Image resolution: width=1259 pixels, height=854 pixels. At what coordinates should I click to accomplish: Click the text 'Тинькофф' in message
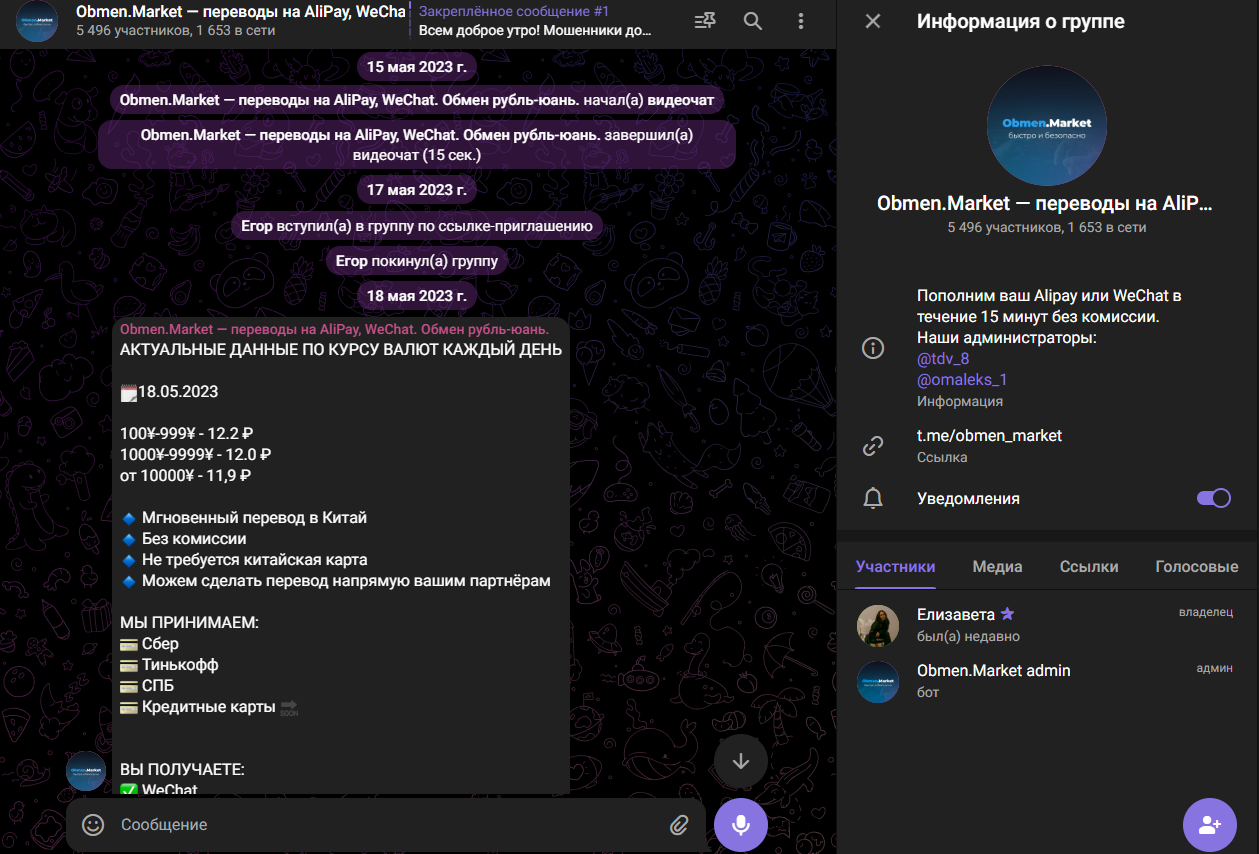coord(180,665)
